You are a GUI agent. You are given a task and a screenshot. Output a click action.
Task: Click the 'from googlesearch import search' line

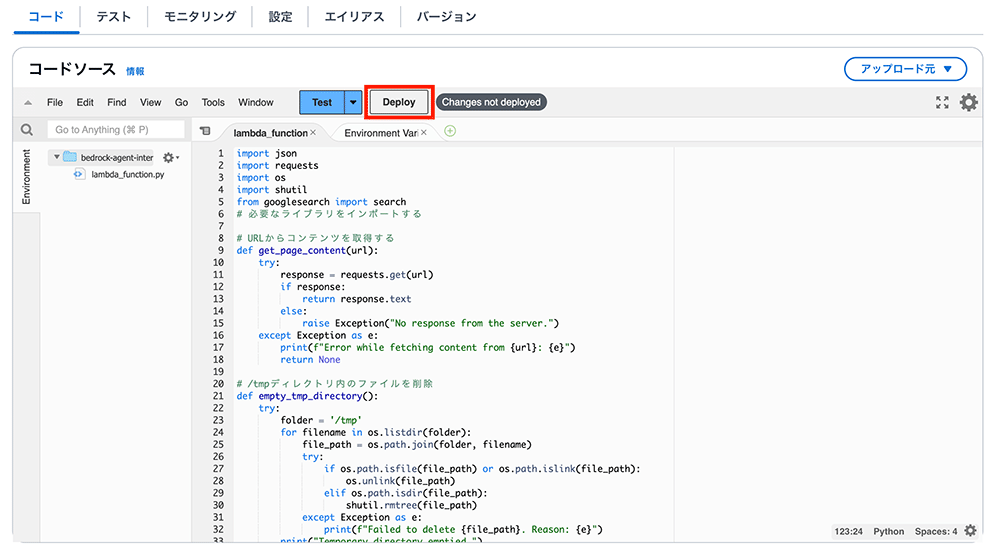coord(321,201)
